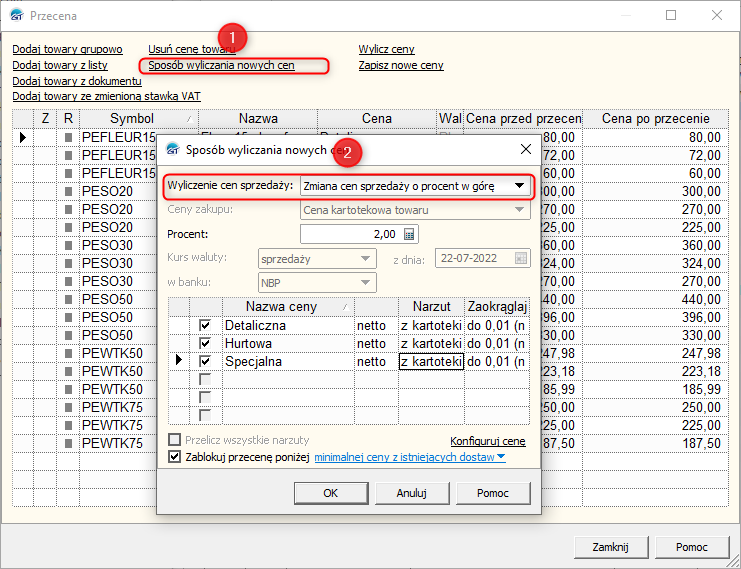The image size is (741, 569).
Task: Select Cena po przecenie value 185,99
Action: [x=655, y=389]
